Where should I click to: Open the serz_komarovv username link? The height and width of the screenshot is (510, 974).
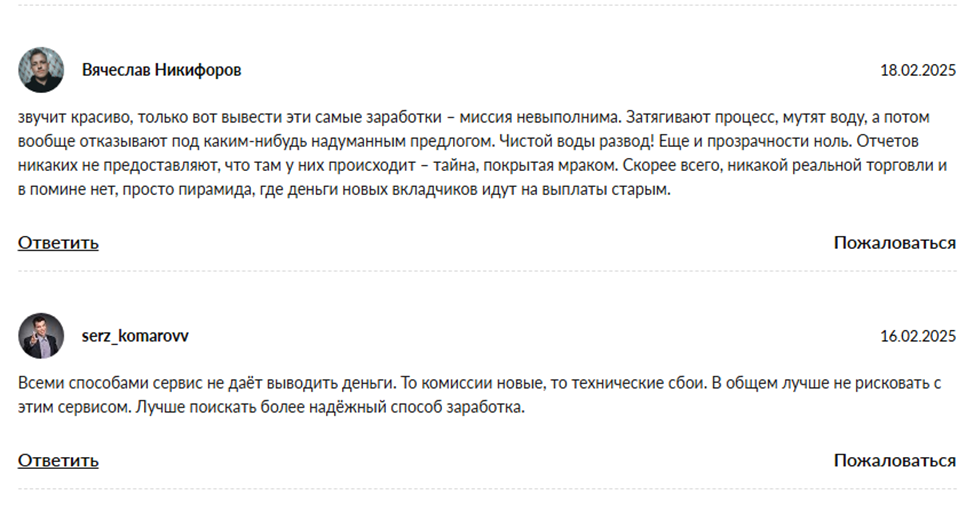(135, 336)
